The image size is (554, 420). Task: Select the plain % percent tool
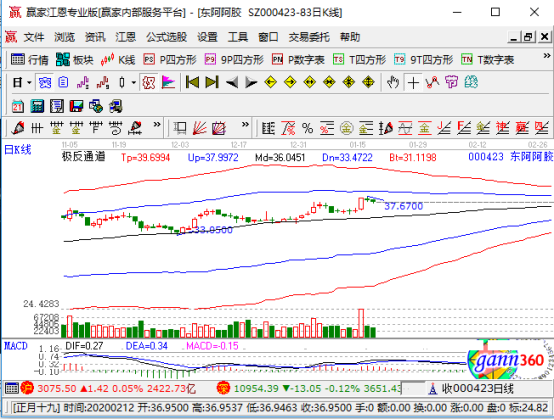coord(307,128)
